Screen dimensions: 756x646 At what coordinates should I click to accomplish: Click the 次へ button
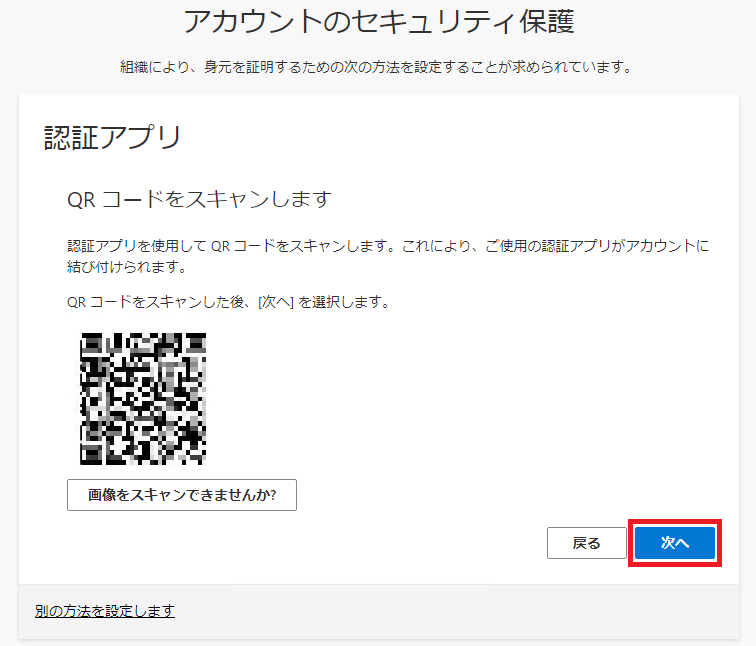tap(675, 543)
